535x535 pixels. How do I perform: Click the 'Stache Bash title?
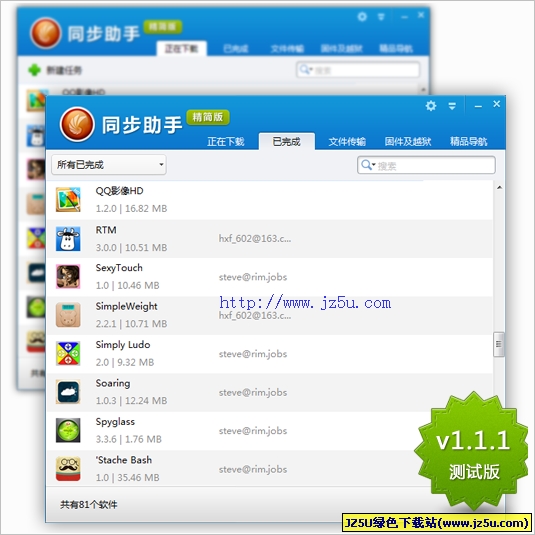[x=124, y=460]
